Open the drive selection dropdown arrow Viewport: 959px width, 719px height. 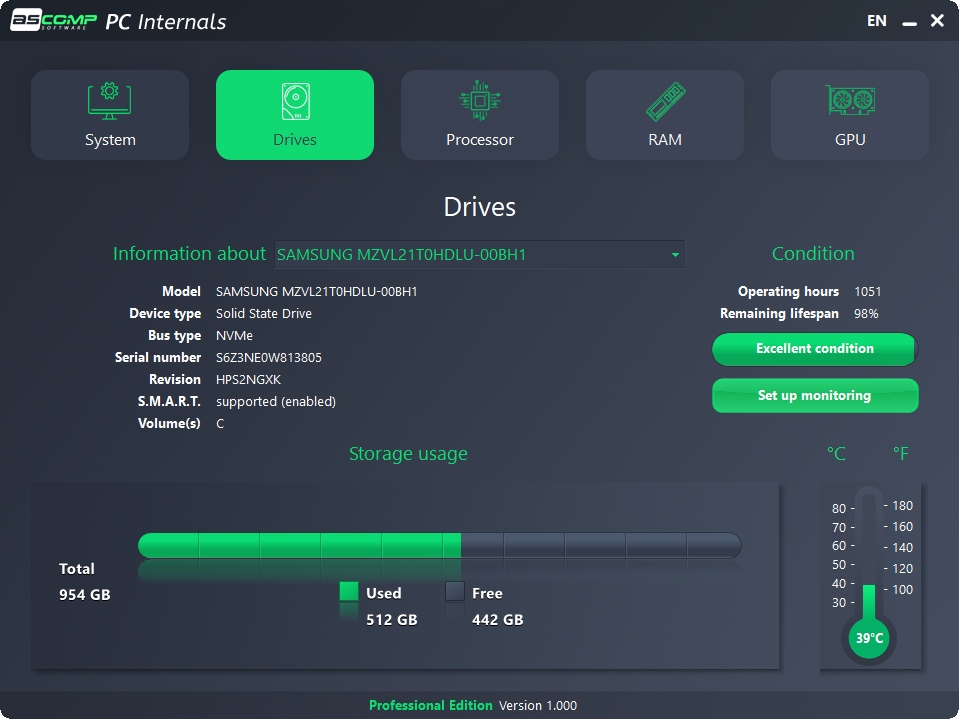tap(676, 255)
